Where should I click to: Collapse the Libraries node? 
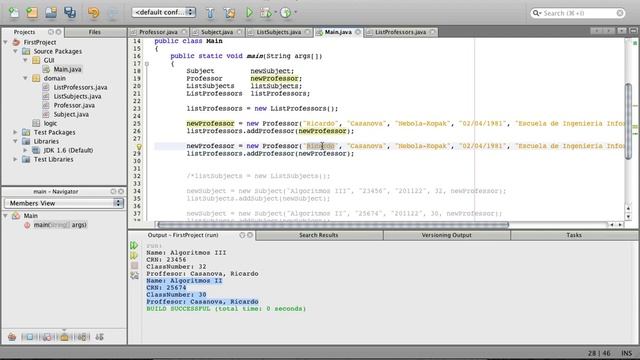(16, 141)
